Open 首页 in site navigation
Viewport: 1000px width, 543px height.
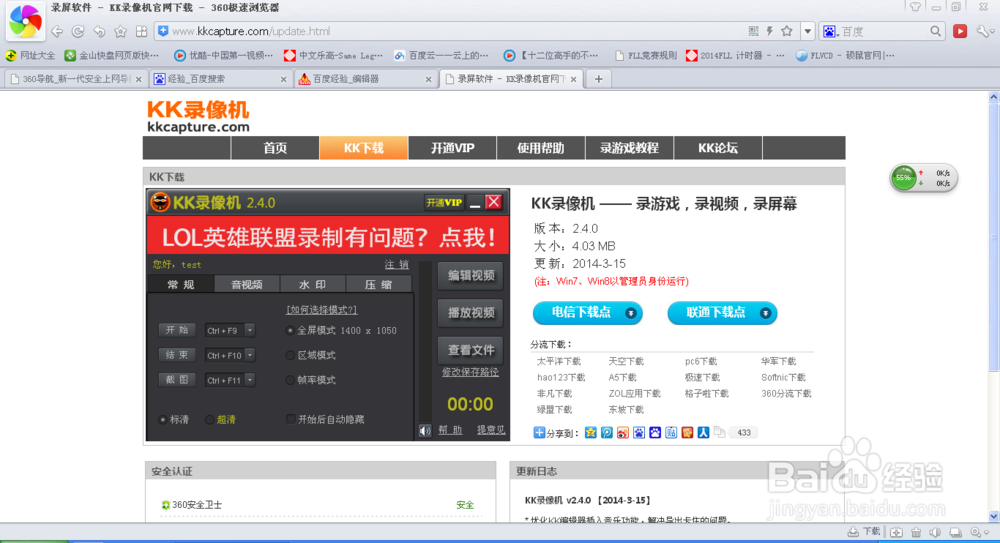(275, 148)
